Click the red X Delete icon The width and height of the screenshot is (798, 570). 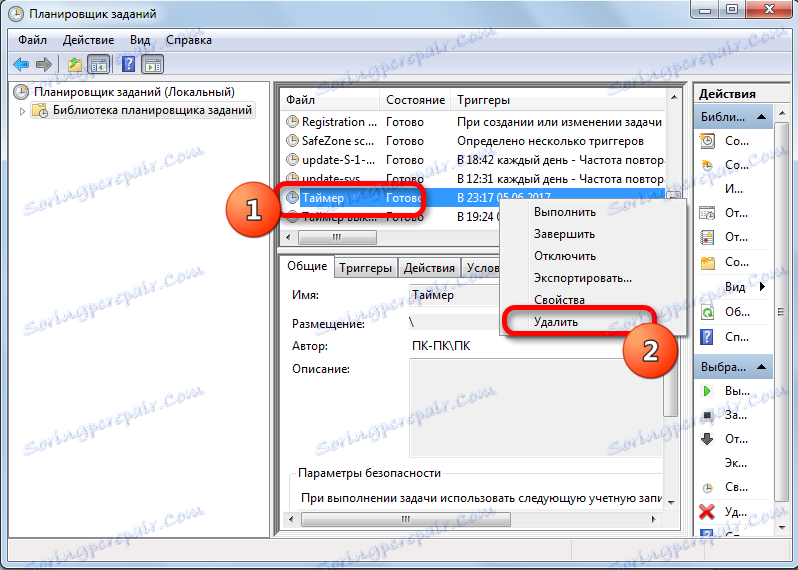point(707,512)
